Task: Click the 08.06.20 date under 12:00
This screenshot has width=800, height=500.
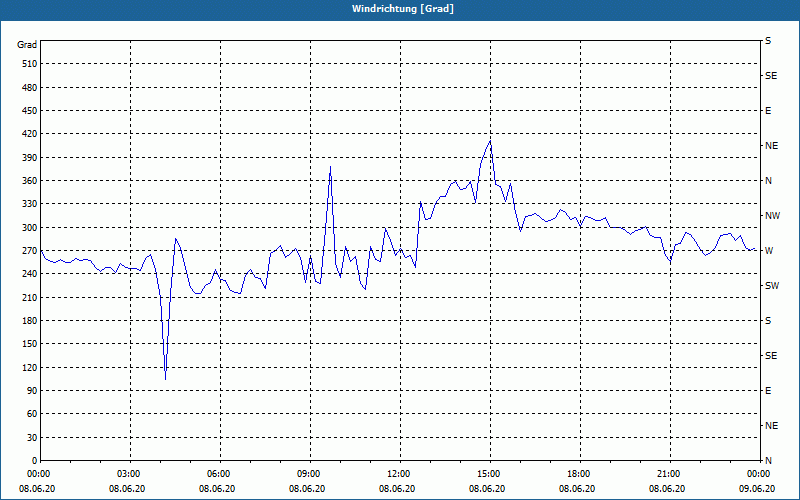Action: click(397, 489)
